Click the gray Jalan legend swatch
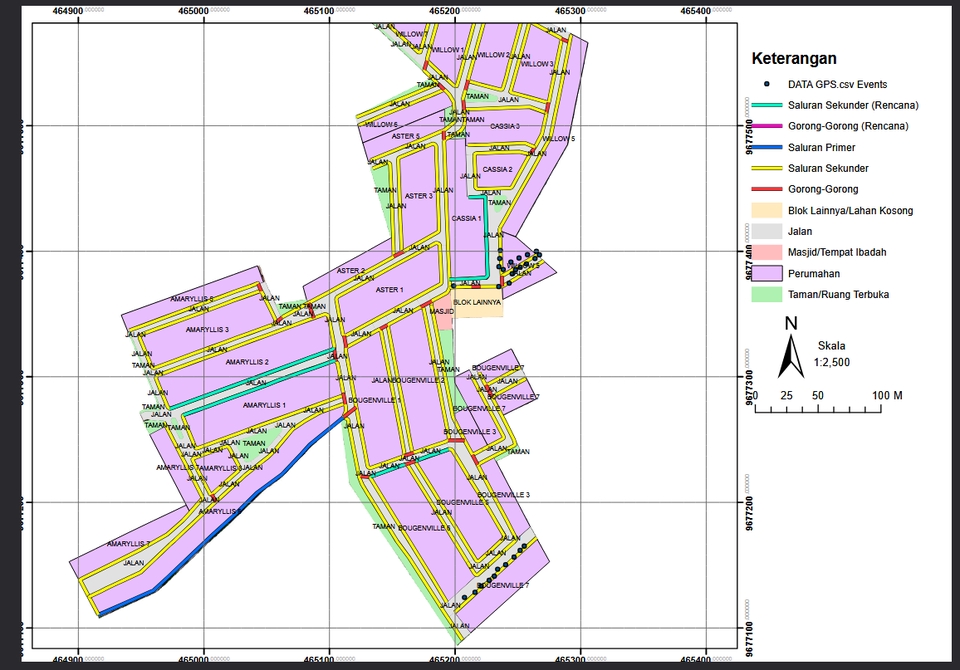 766,231
